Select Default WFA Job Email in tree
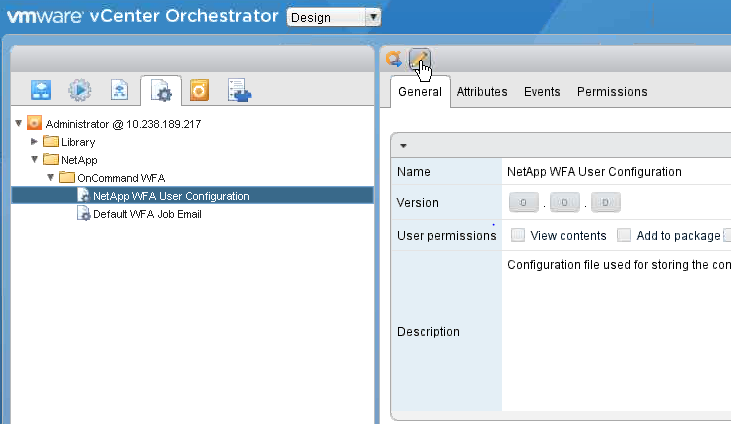Screen dimensions: 731x424 click(147, 214)
